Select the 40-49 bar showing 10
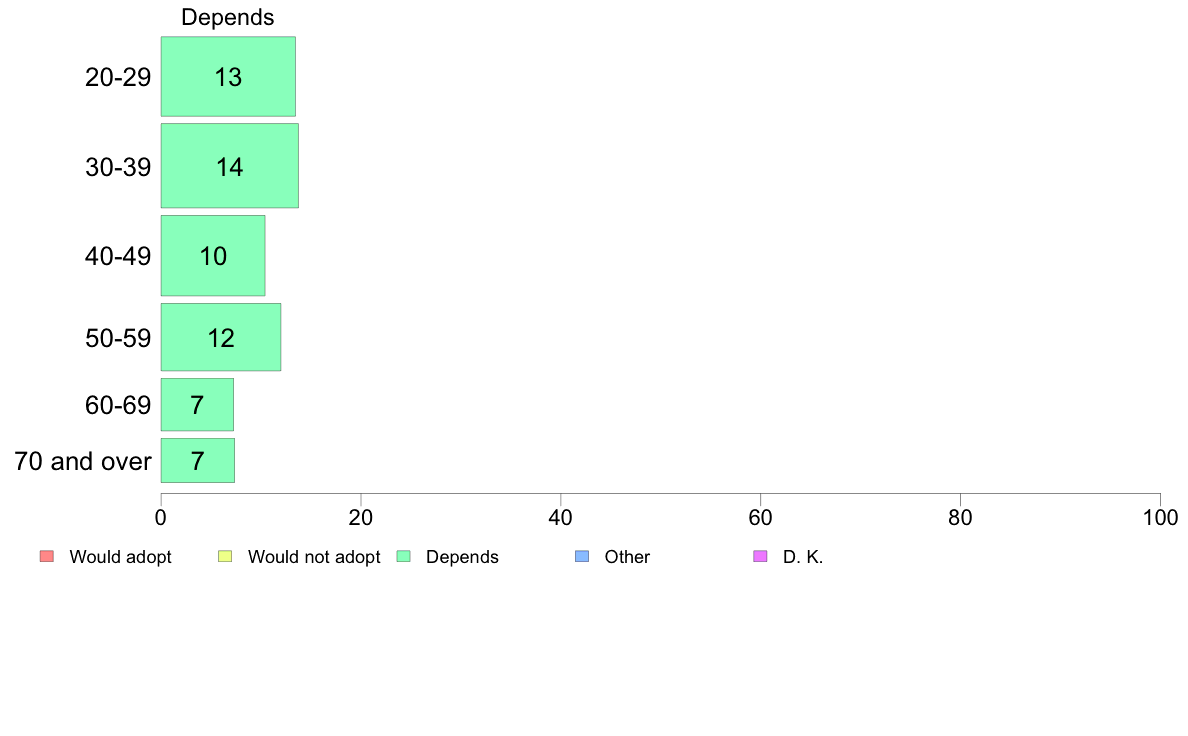 coord(213,255)
